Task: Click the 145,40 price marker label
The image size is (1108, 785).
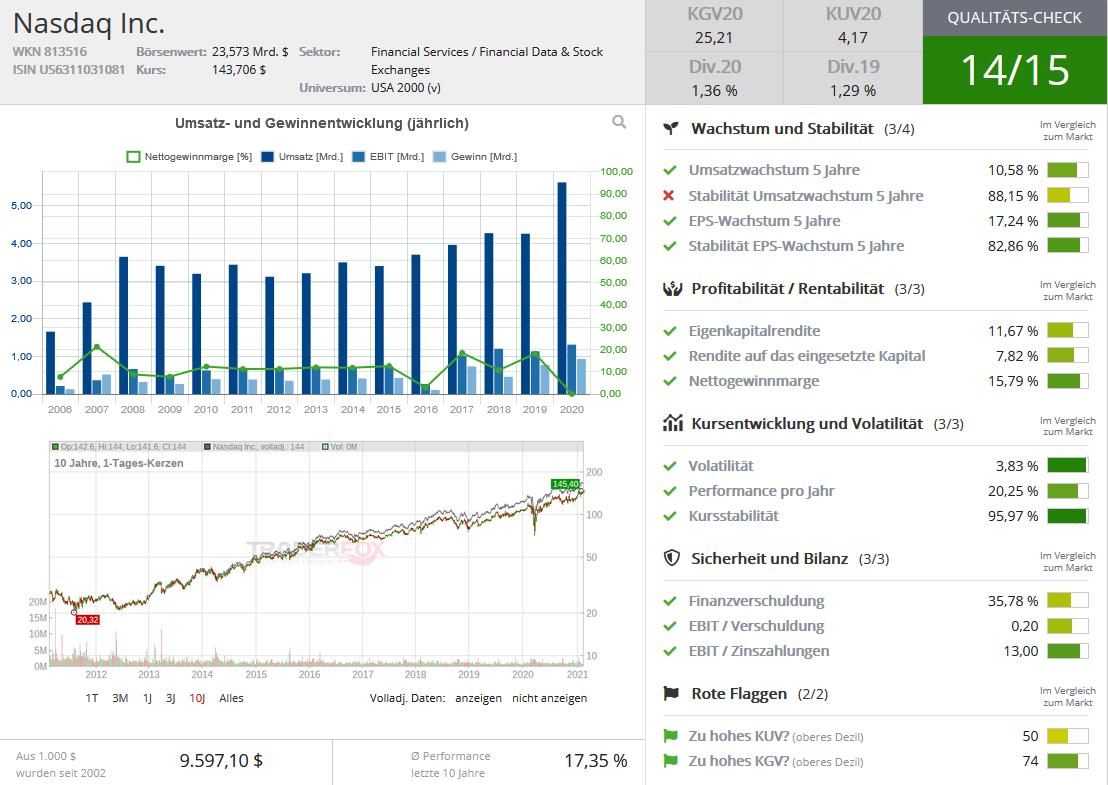Action: tap(565, 484)
